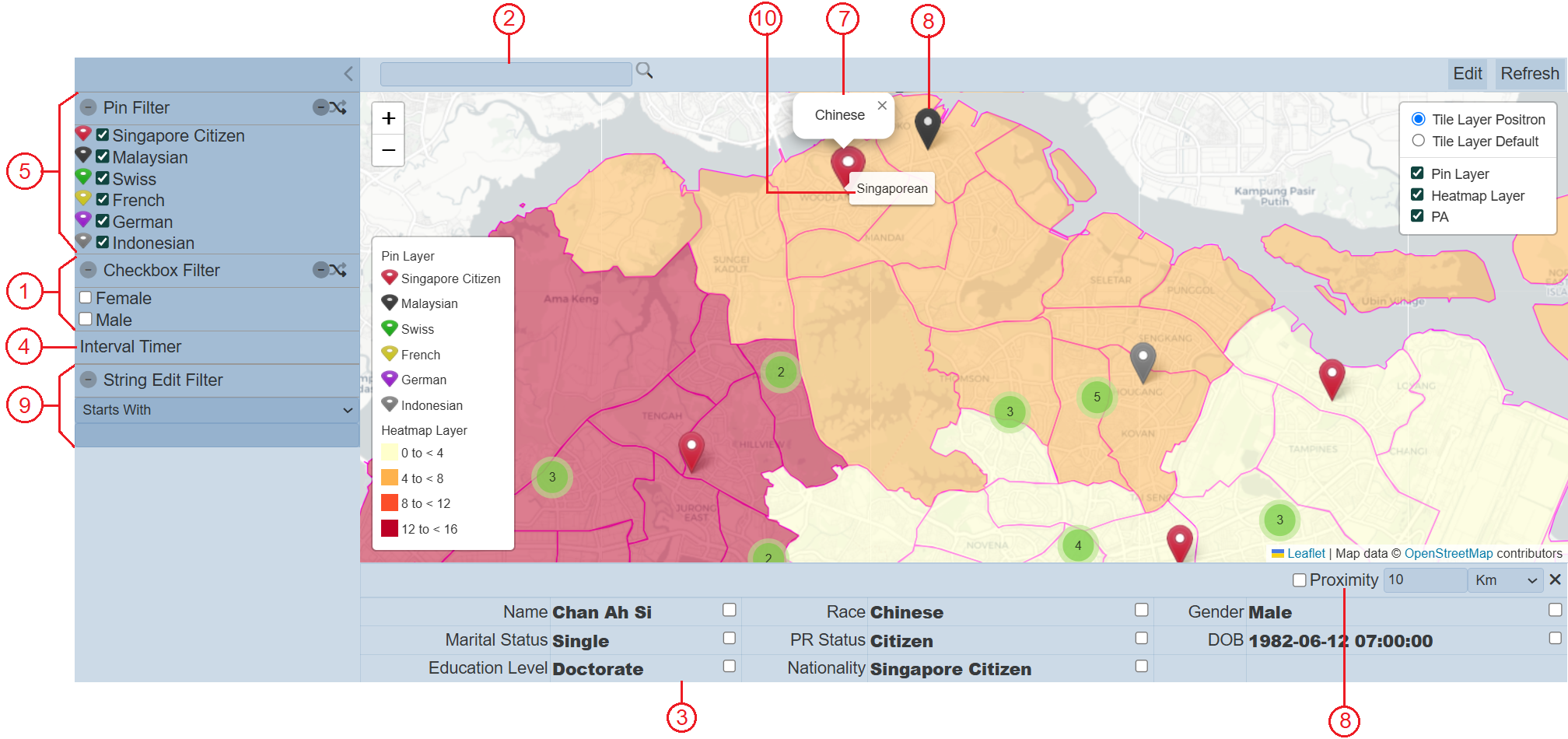Click the Edit menu button

[1467, 74]
